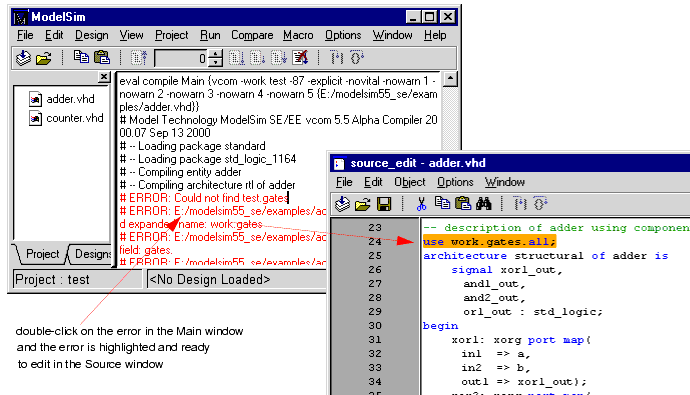Close the workspace pane with the X button

104,77
